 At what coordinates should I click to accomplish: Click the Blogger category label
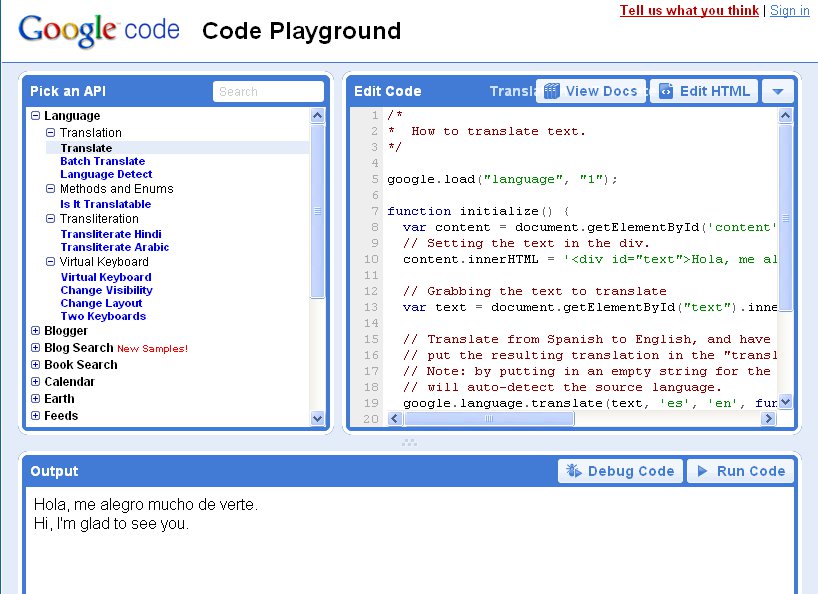click(66, 331)
